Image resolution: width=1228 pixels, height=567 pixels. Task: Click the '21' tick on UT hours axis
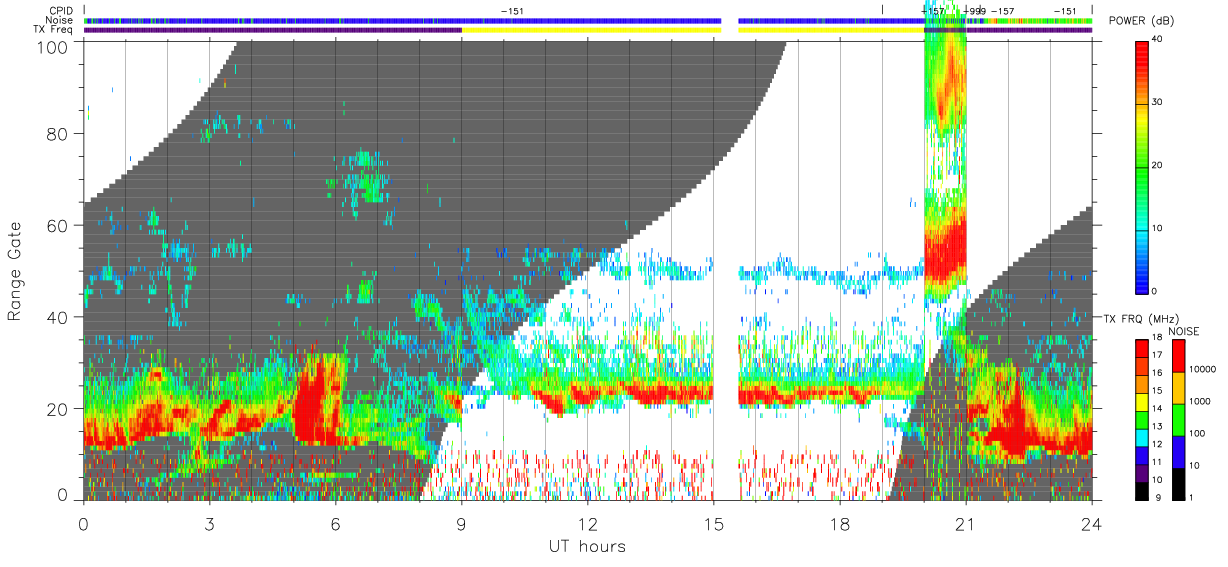click(x=965, y=524)
